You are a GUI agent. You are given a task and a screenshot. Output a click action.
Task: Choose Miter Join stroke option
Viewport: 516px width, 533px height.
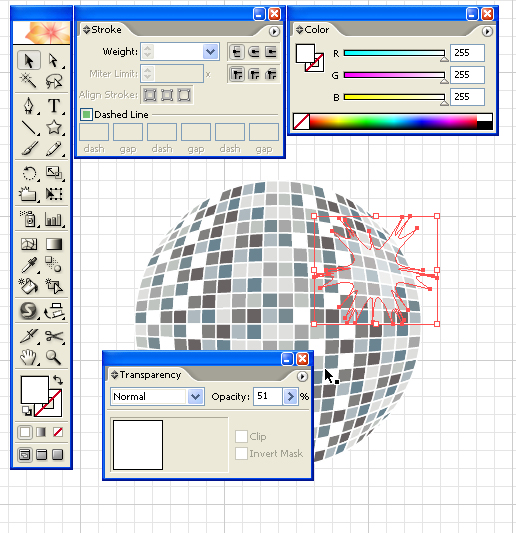pyautogui.click(x=237, y=74)
